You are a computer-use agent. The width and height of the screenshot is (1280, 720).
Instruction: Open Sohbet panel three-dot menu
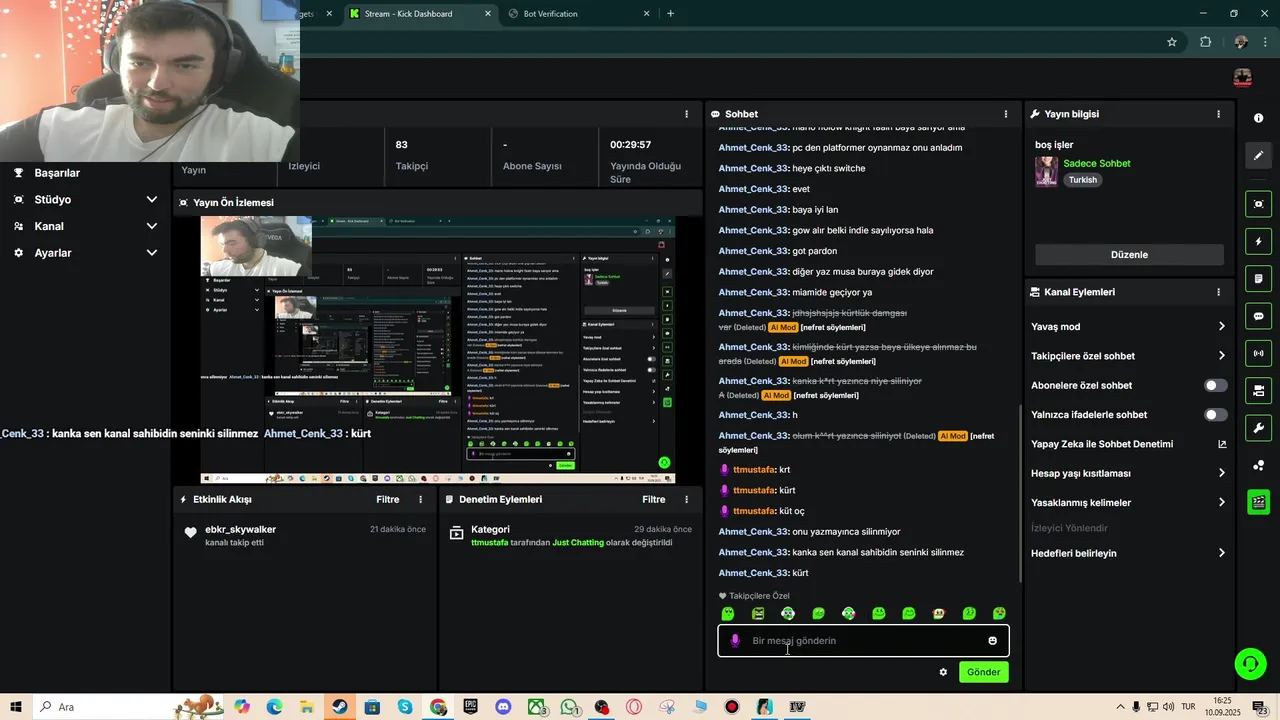point(1006,114)
